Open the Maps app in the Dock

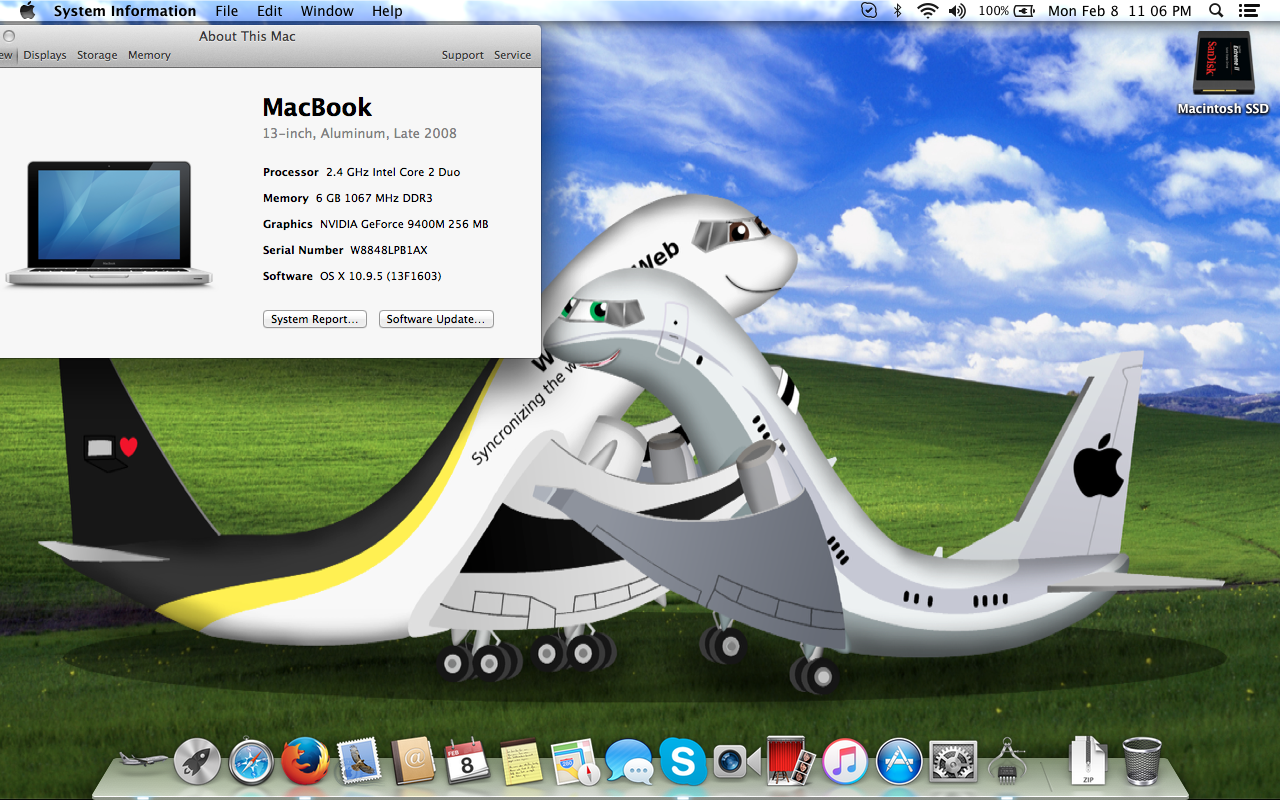click(575, 762)
